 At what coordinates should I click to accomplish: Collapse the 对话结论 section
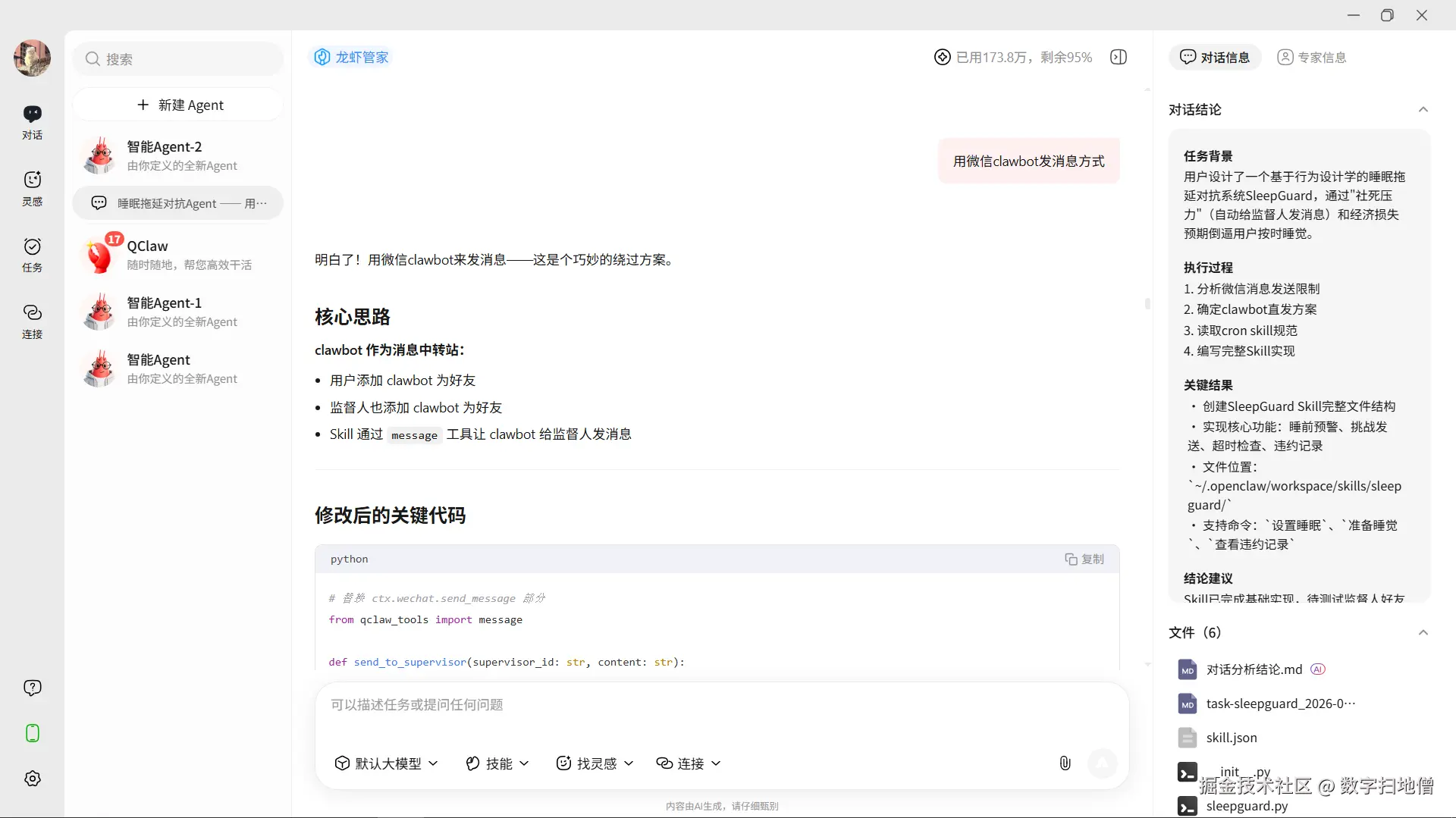click(1423, 109)
